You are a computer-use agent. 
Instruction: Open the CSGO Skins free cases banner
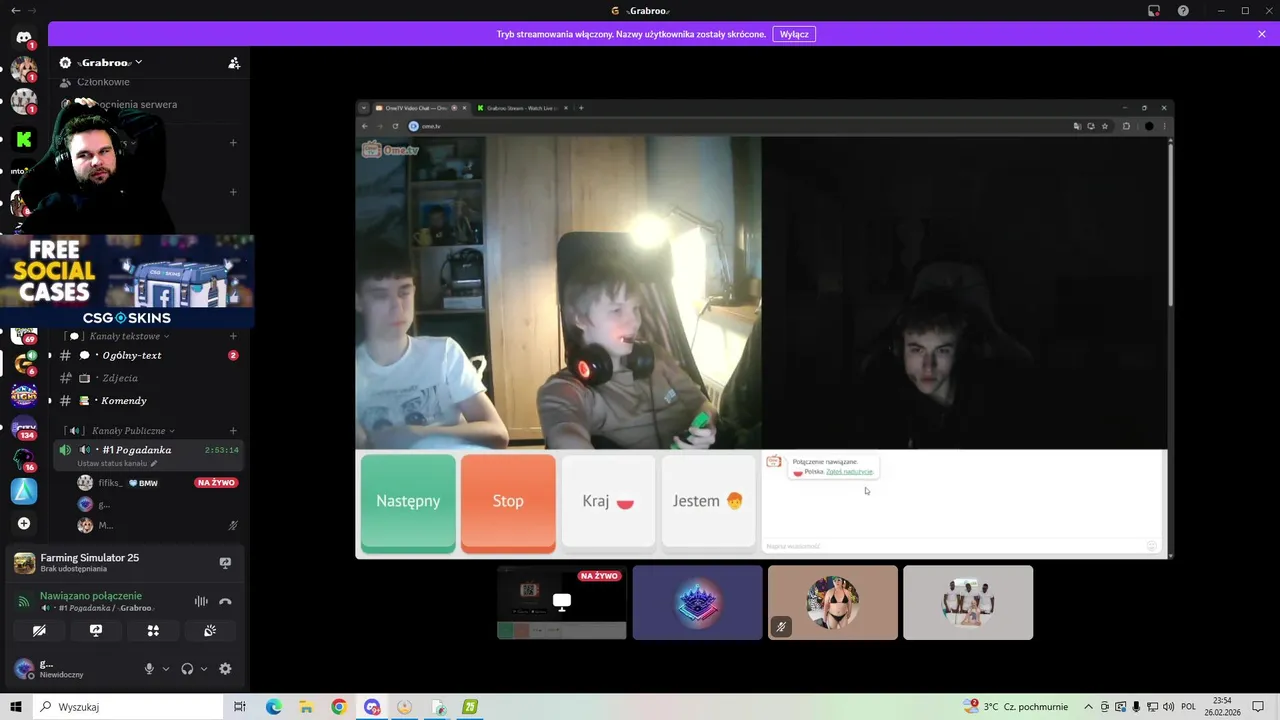127,281
